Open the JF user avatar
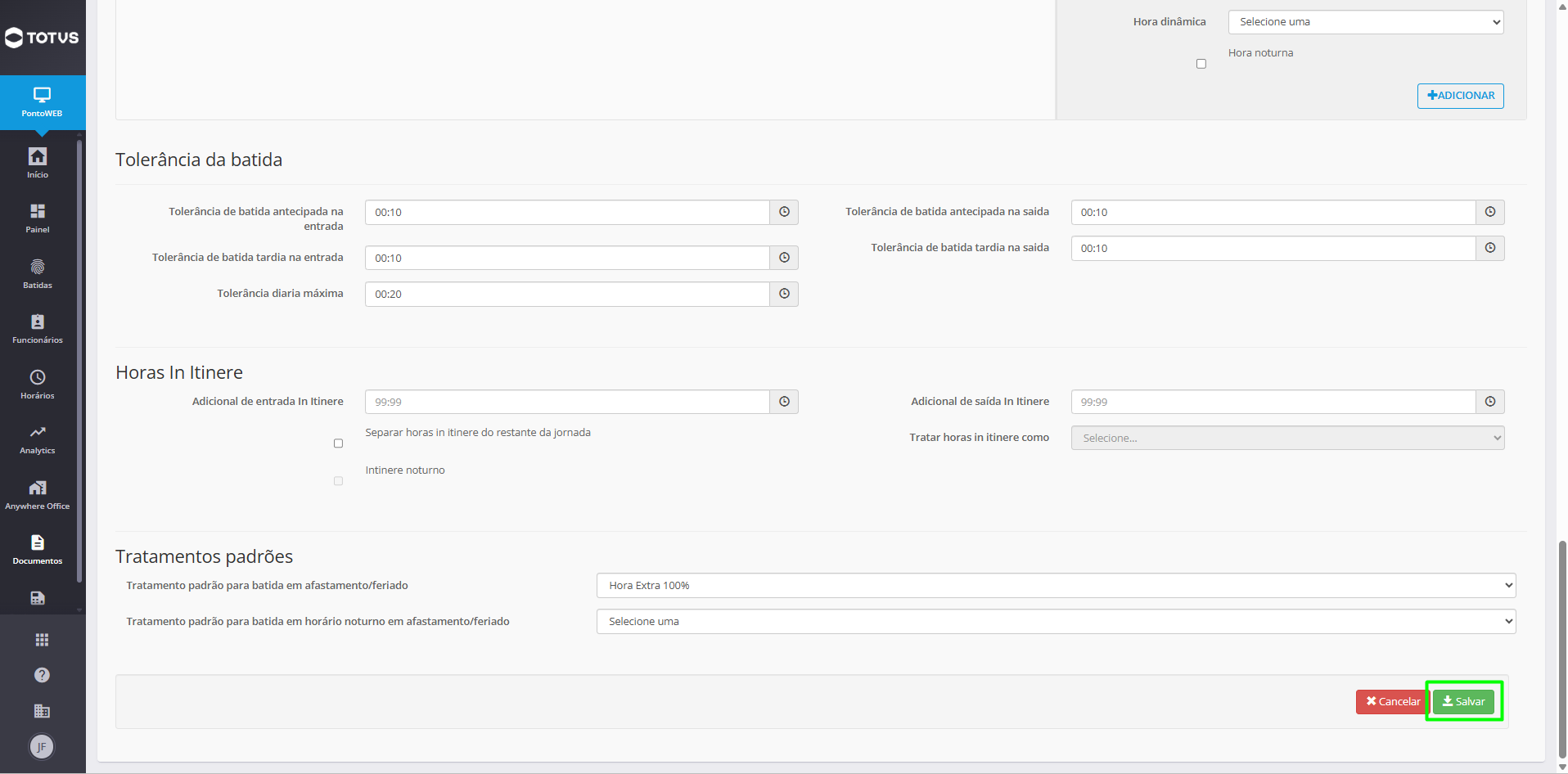Screen dimensions: 1568x774 click(x=42, y=746)
